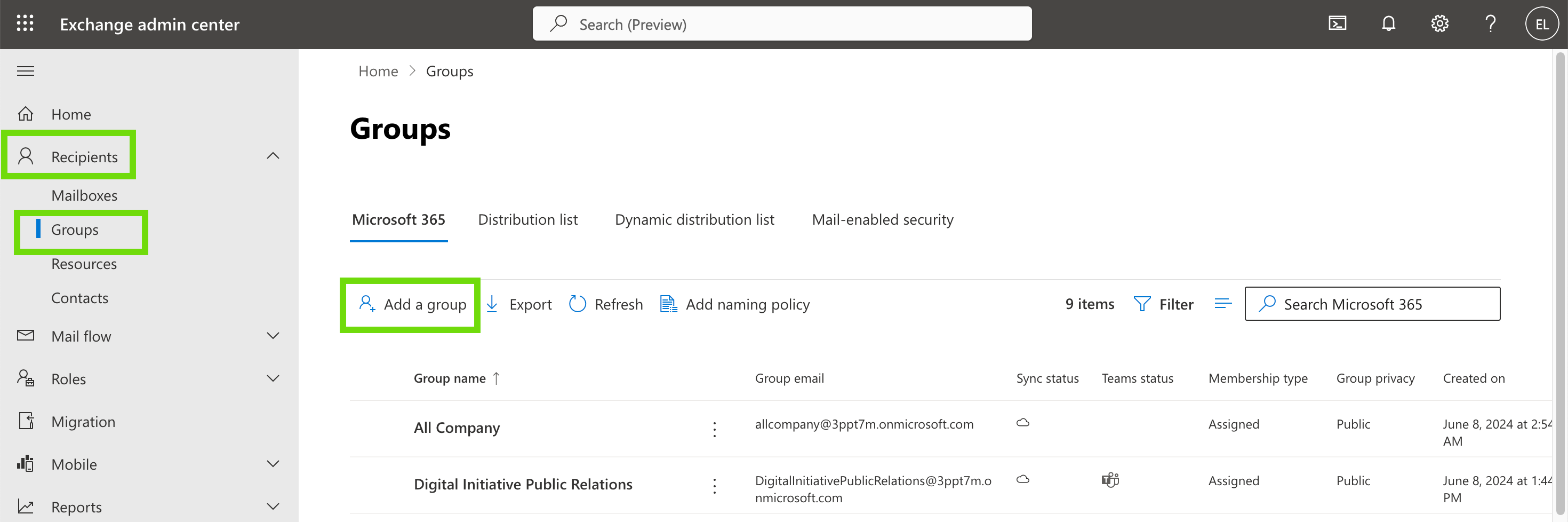Open Resources in the sidebar
This screenshot has width=1568, height=522.
click(x=84, y=264)
